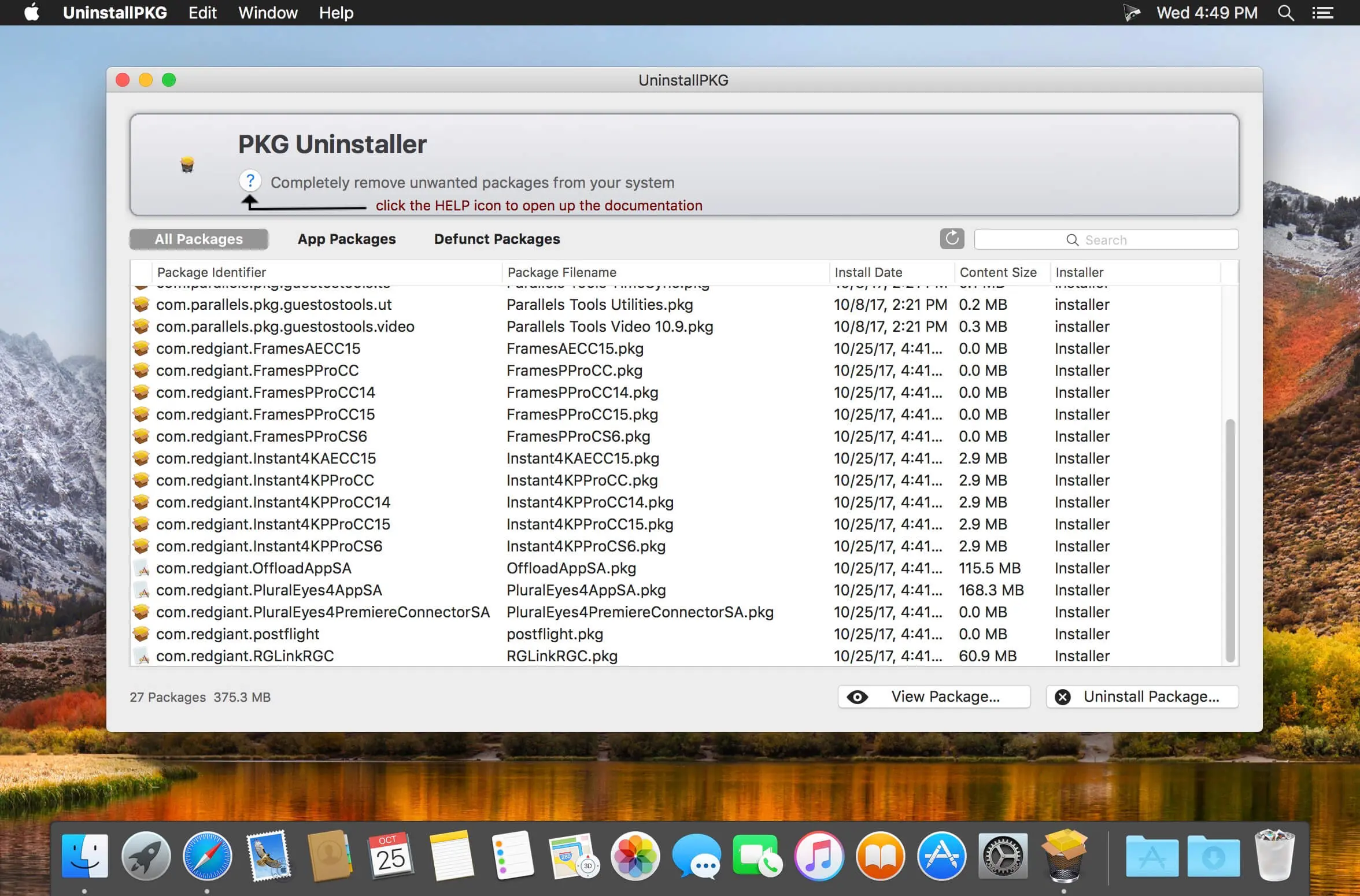1360x896 pixels.
Task: Click the Content Size column header
Action: pyautogui.click(x=997, y=272)
